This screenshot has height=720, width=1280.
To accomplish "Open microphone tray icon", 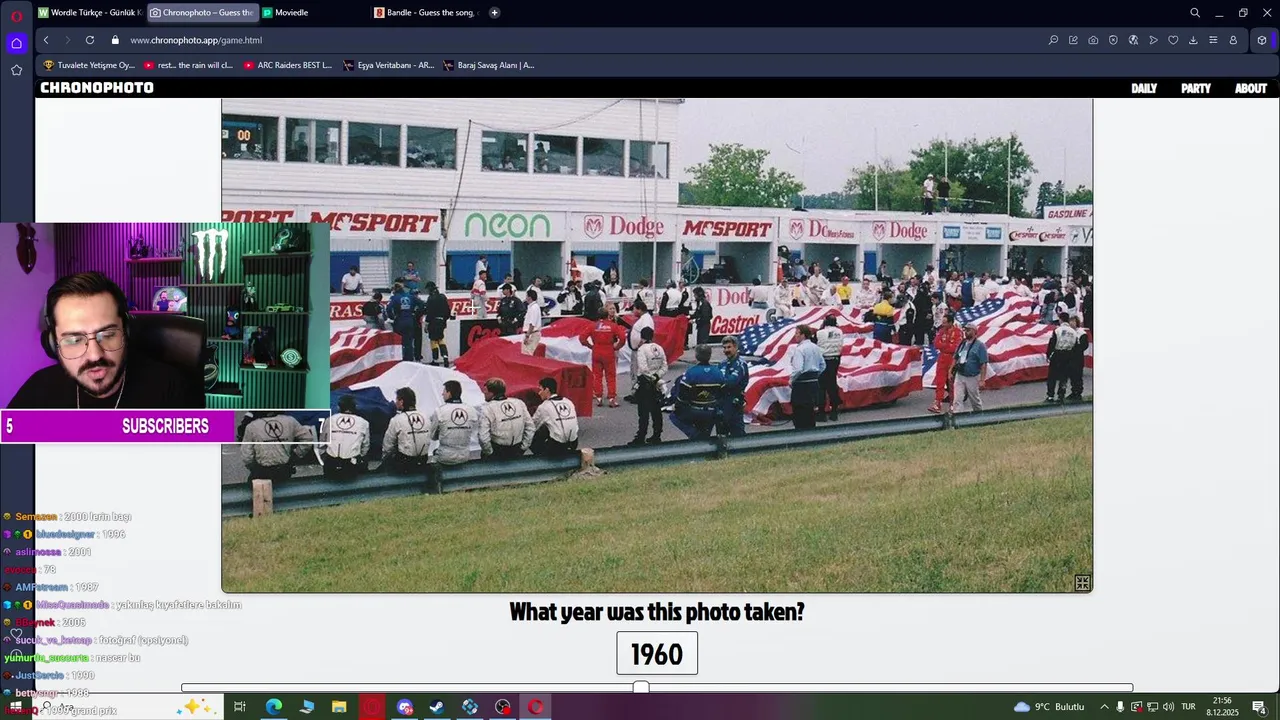I will [x=1120, y=707].
